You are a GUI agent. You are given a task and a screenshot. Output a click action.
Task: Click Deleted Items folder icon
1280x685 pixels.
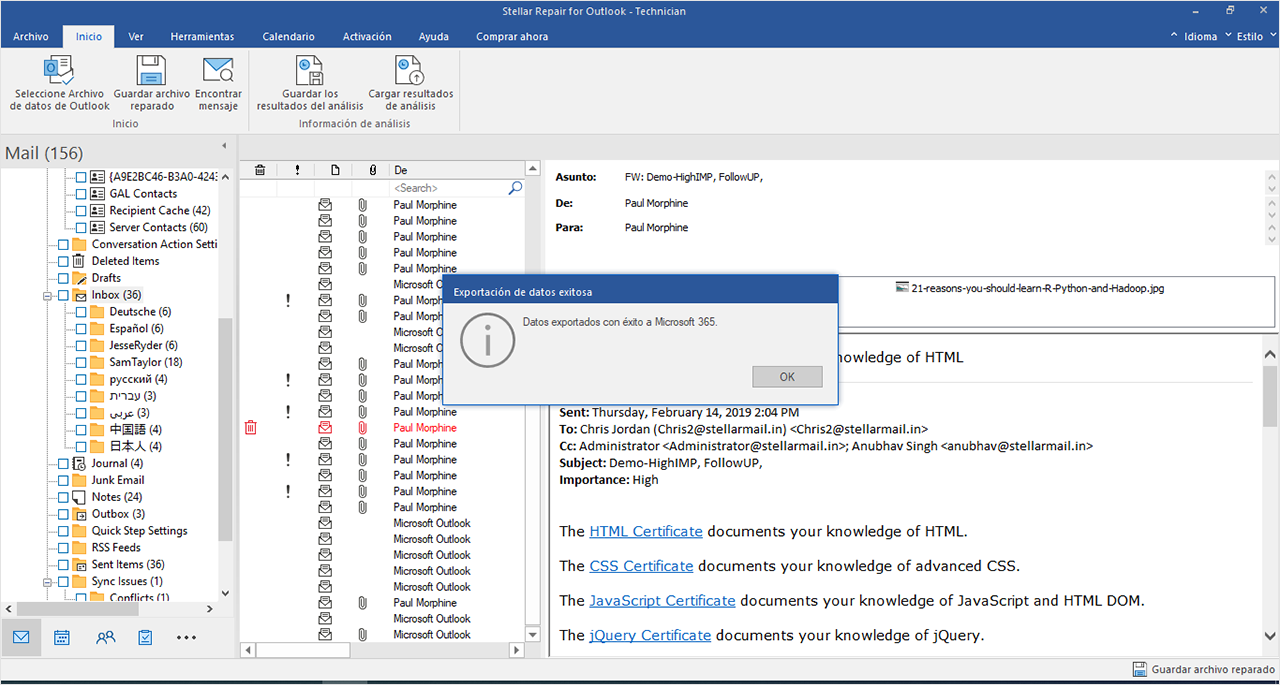tap(79, 261)
